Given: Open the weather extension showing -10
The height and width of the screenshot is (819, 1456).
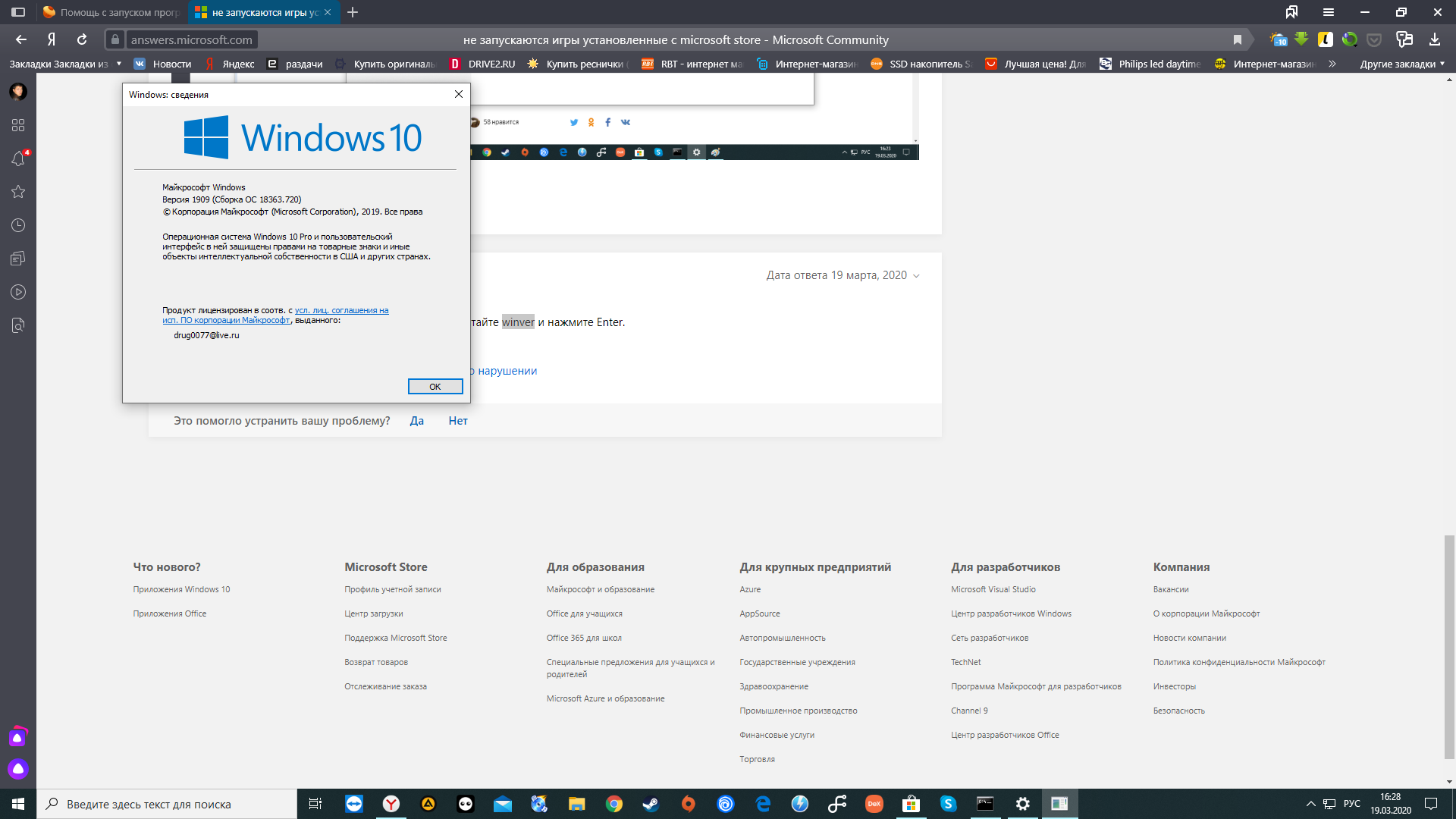Looking at the screenshot, I should point(1279,39).
